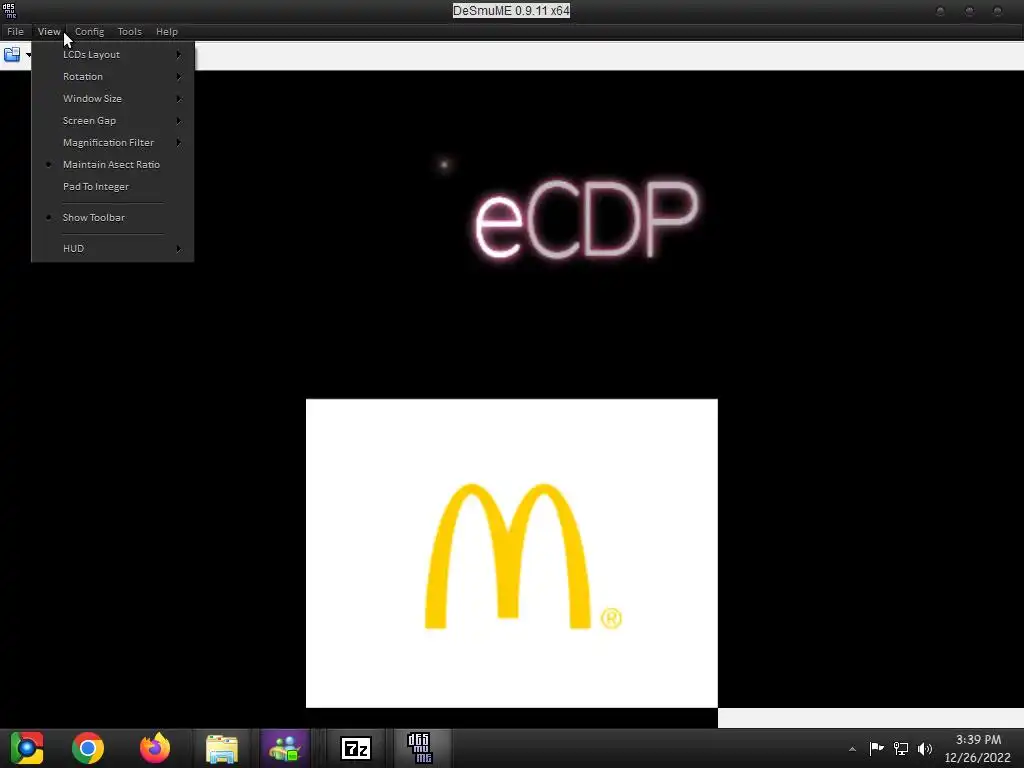The image size is (1024, 768).
Task: Open the Magnification Filter submenu
Action: click(x=112, y=142)
